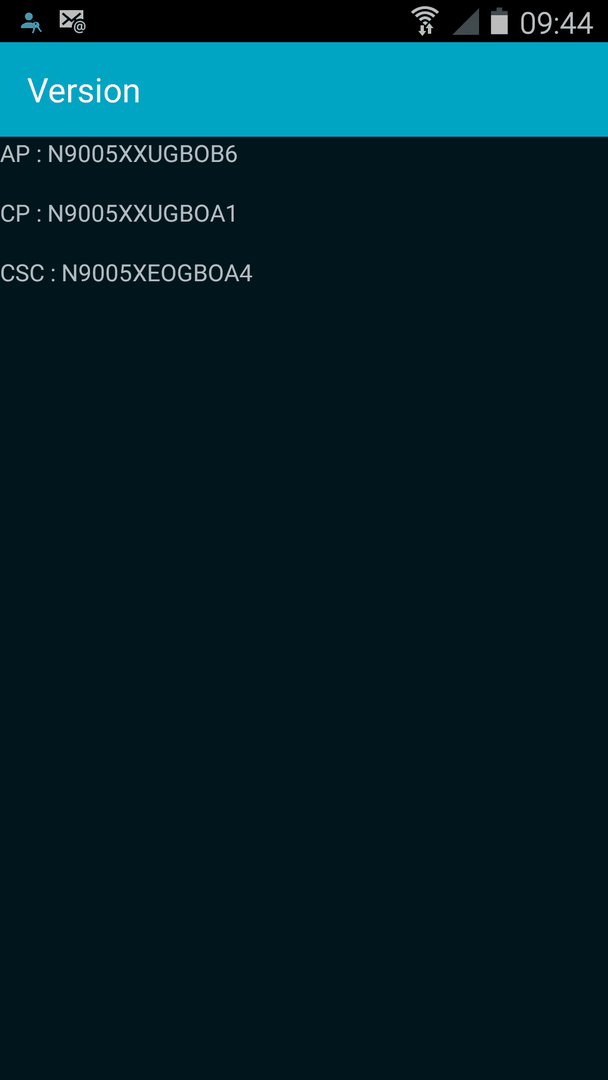Click the "AP :" label

pyautogui.click(x=21, y=154)
